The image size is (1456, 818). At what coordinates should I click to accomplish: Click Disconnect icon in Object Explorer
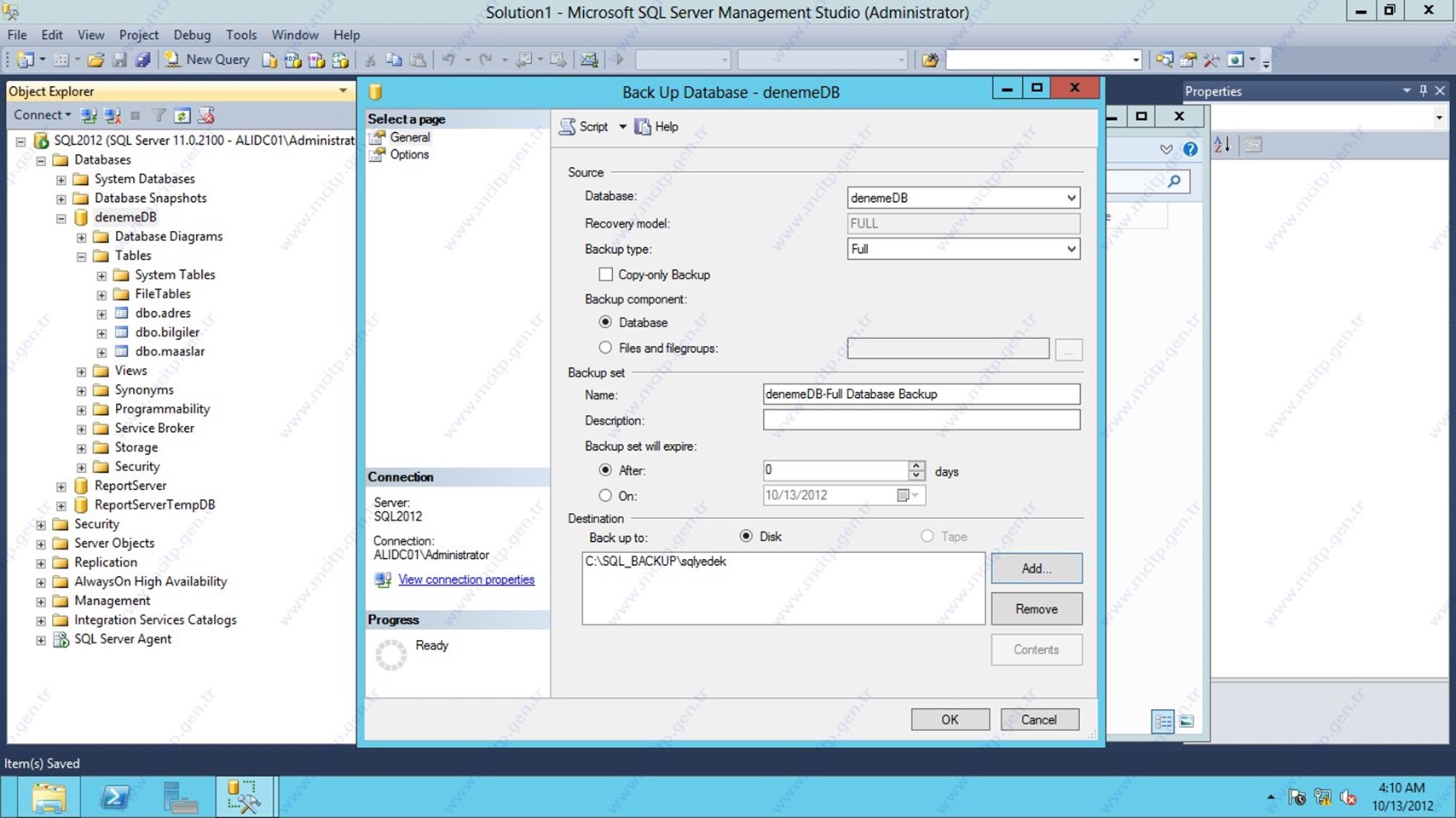click(x=112, y=115)
